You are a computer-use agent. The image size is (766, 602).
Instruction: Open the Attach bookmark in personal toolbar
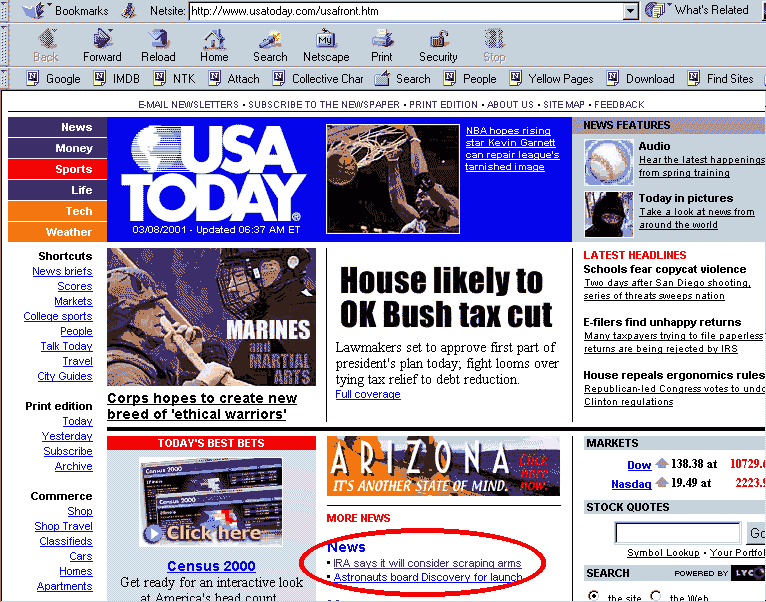click(234, 79)
